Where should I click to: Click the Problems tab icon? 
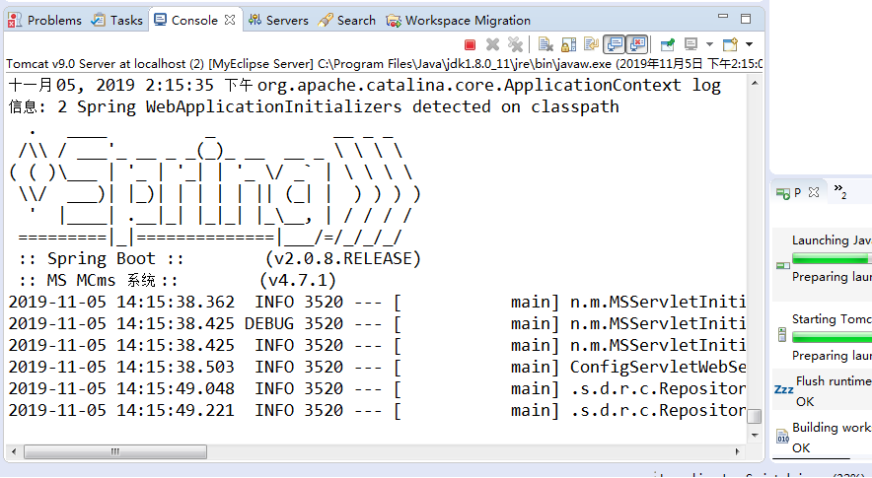15,21
